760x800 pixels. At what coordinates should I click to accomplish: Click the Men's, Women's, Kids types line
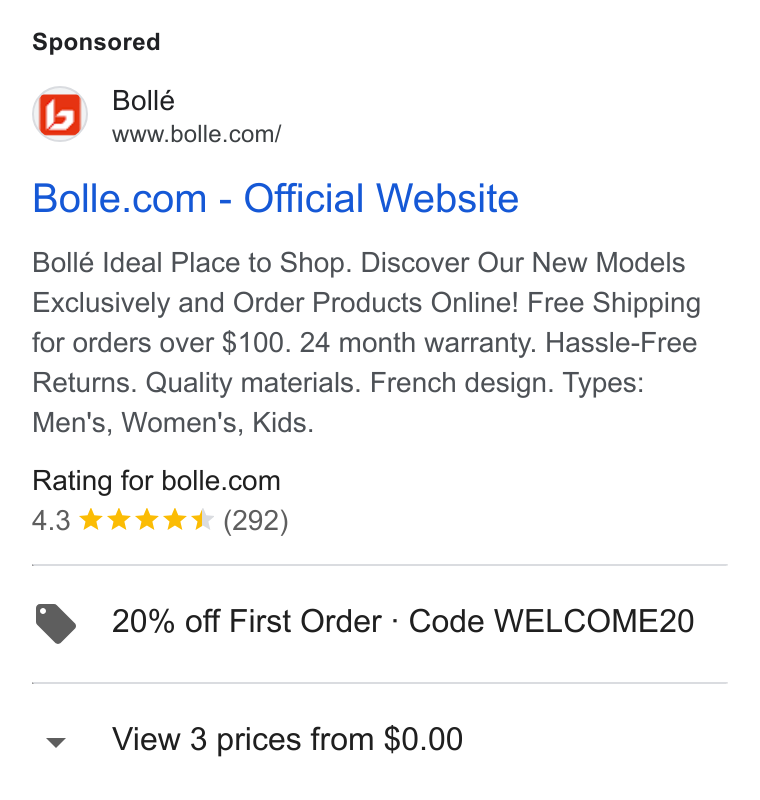click(x=173, y=422)
